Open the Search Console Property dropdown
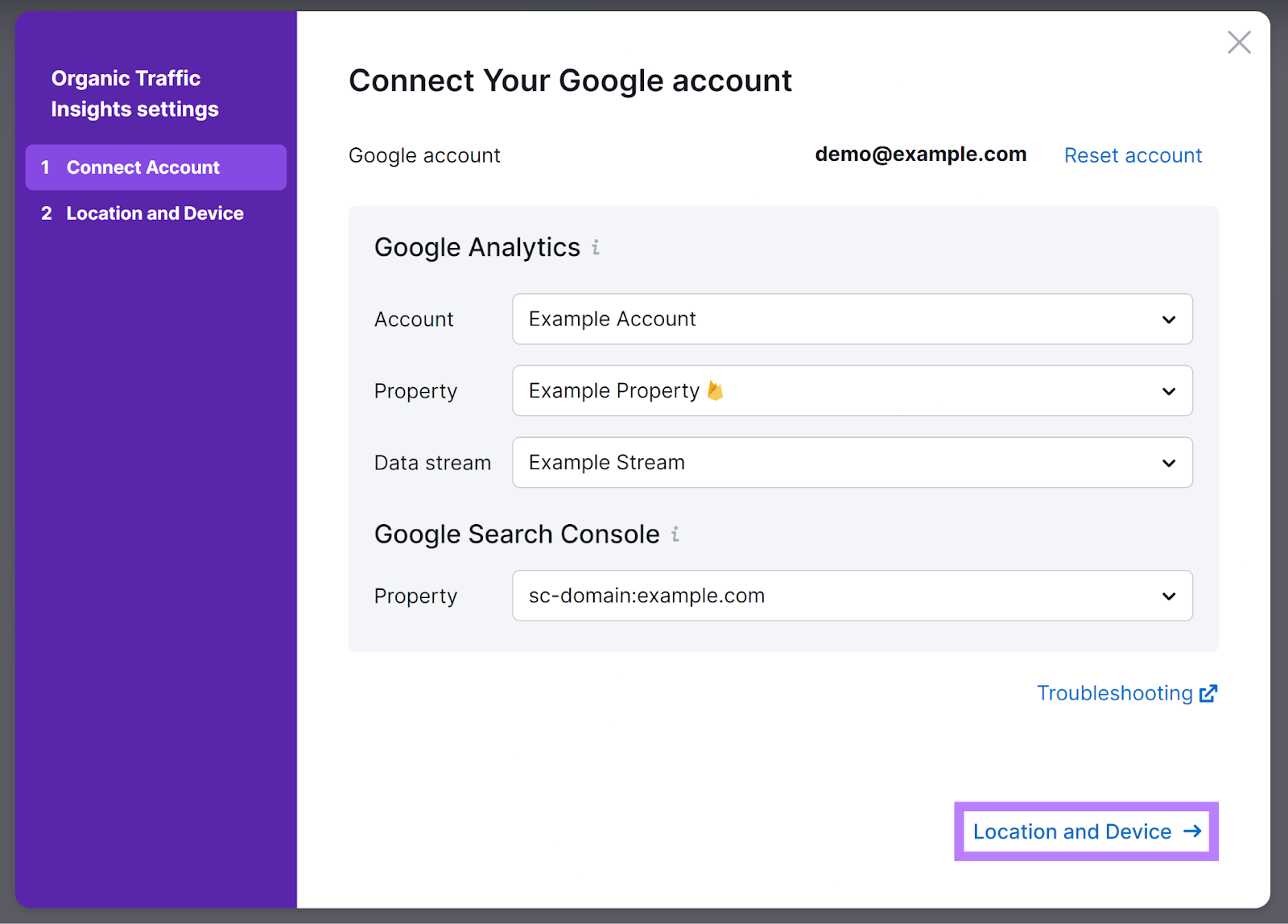 tap(852, 596)
